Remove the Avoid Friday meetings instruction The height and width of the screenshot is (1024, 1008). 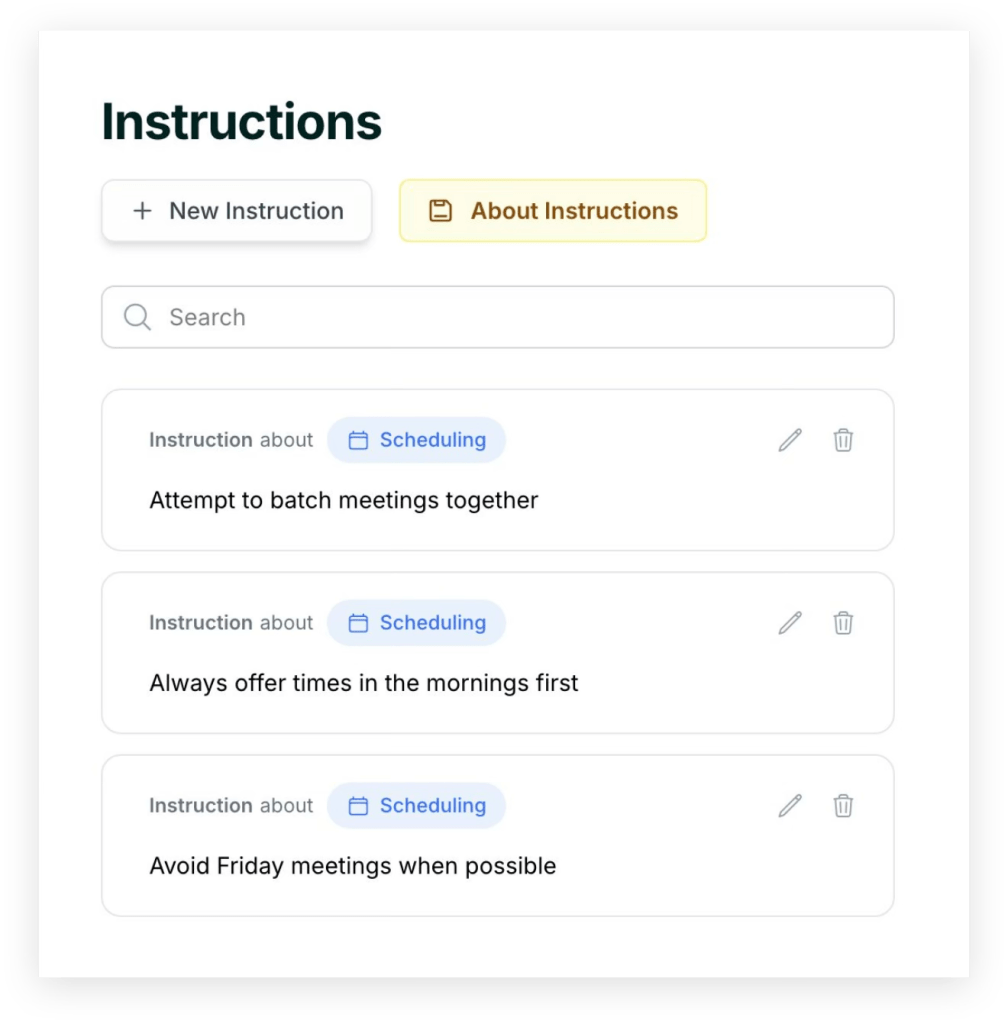pyautogui.click(x=843, y=806)
